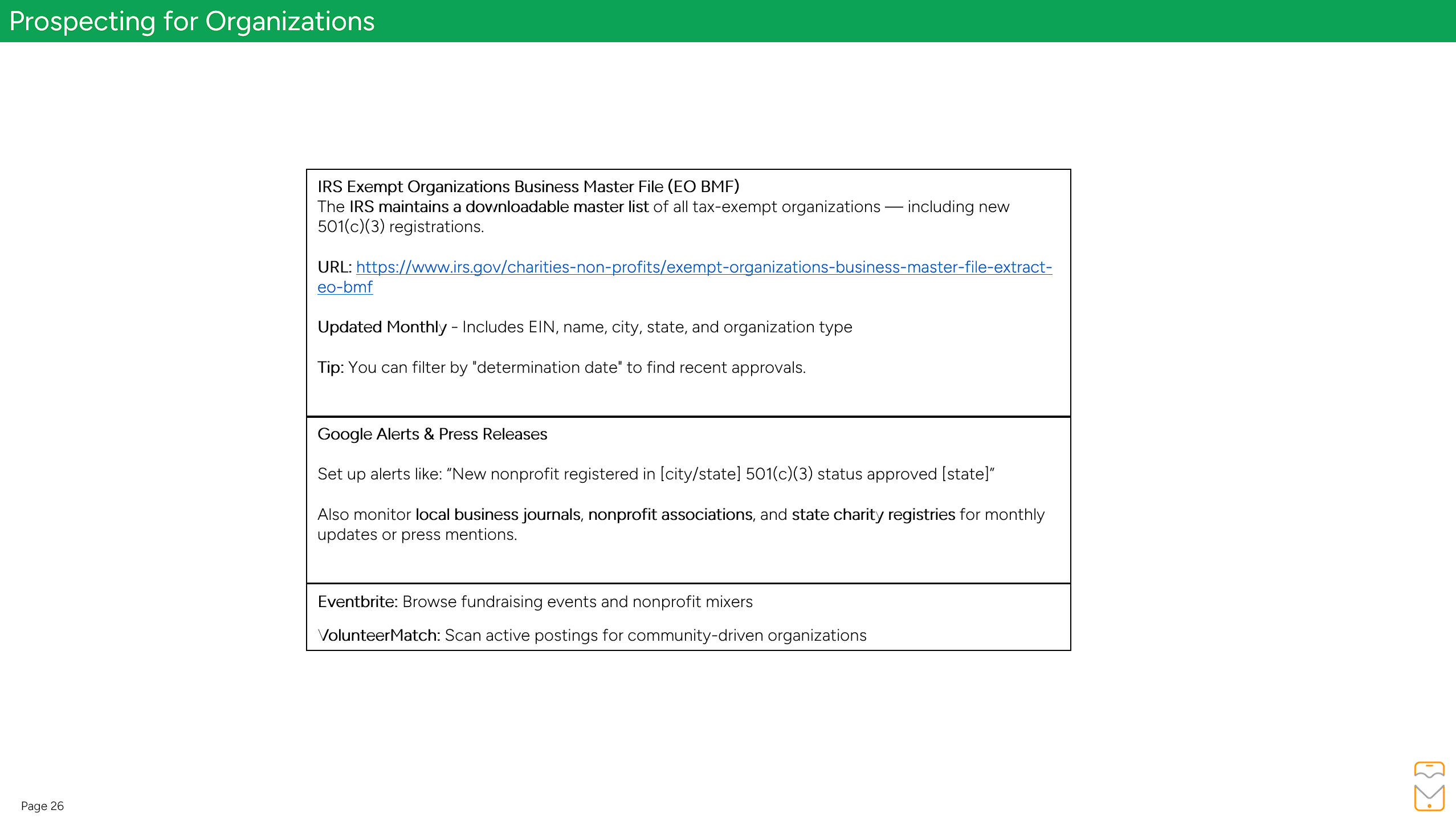1456x818 pixels.
Task: Click 'IRS maintains a downloadable master list' text
Action: coord(499,206)
